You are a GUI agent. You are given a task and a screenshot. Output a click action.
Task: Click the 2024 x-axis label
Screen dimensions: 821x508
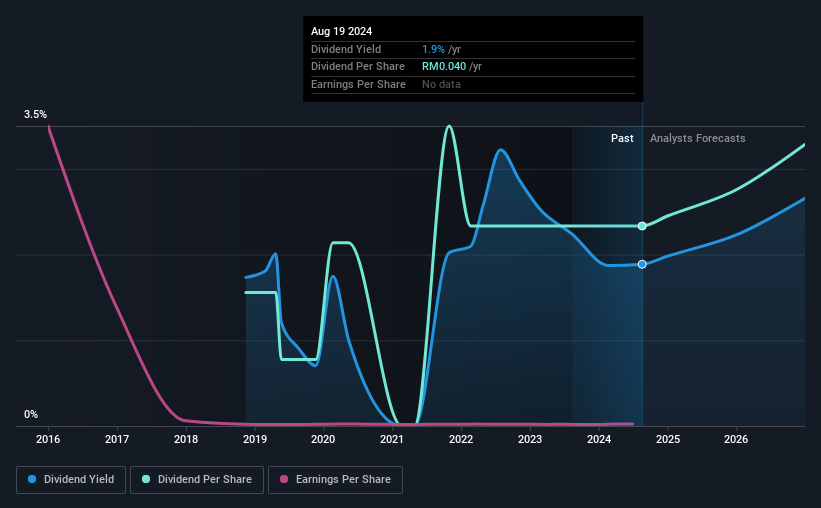[599, 439]
